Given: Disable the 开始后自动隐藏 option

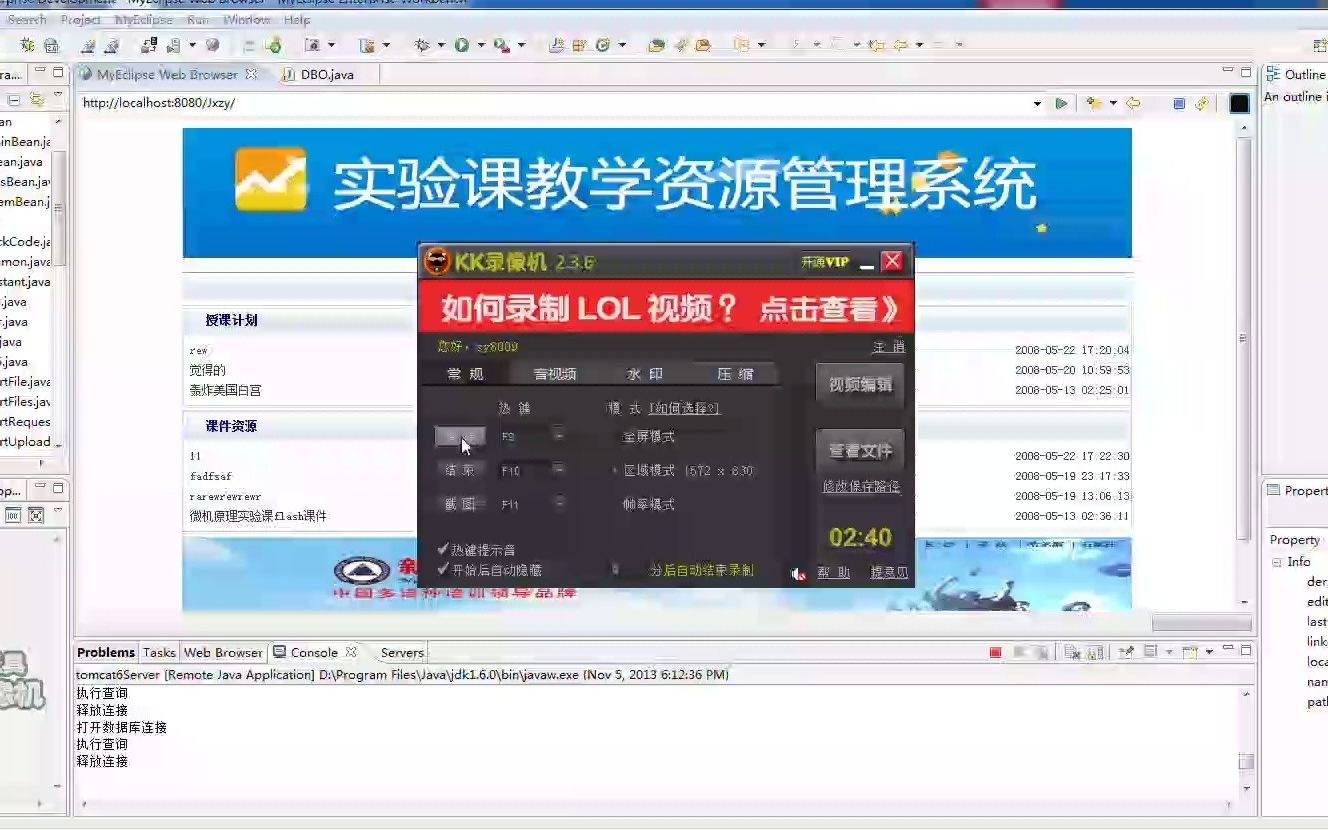Looking at the screenshot, I should (440, 572).
